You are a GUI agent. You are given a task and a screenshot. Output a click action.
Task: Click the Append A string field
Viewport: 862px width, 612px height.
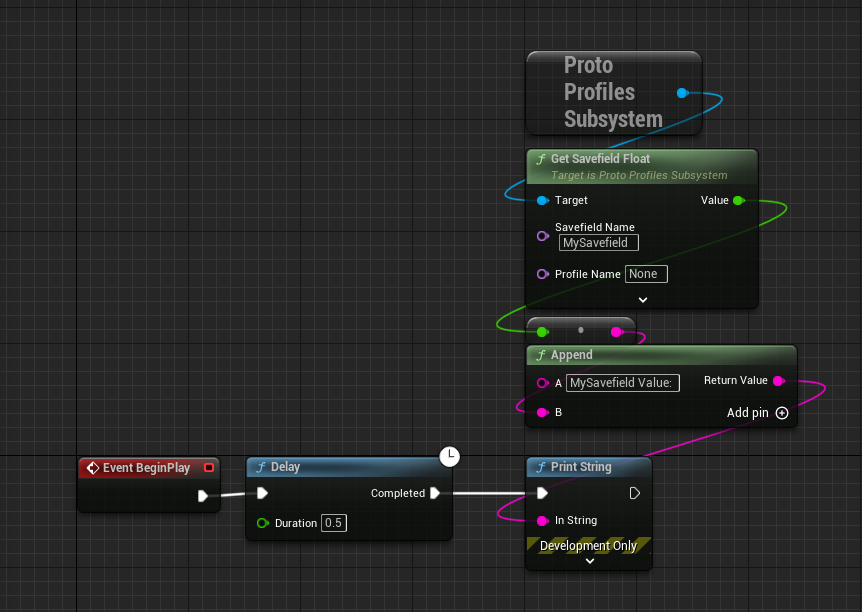[622, 383]
